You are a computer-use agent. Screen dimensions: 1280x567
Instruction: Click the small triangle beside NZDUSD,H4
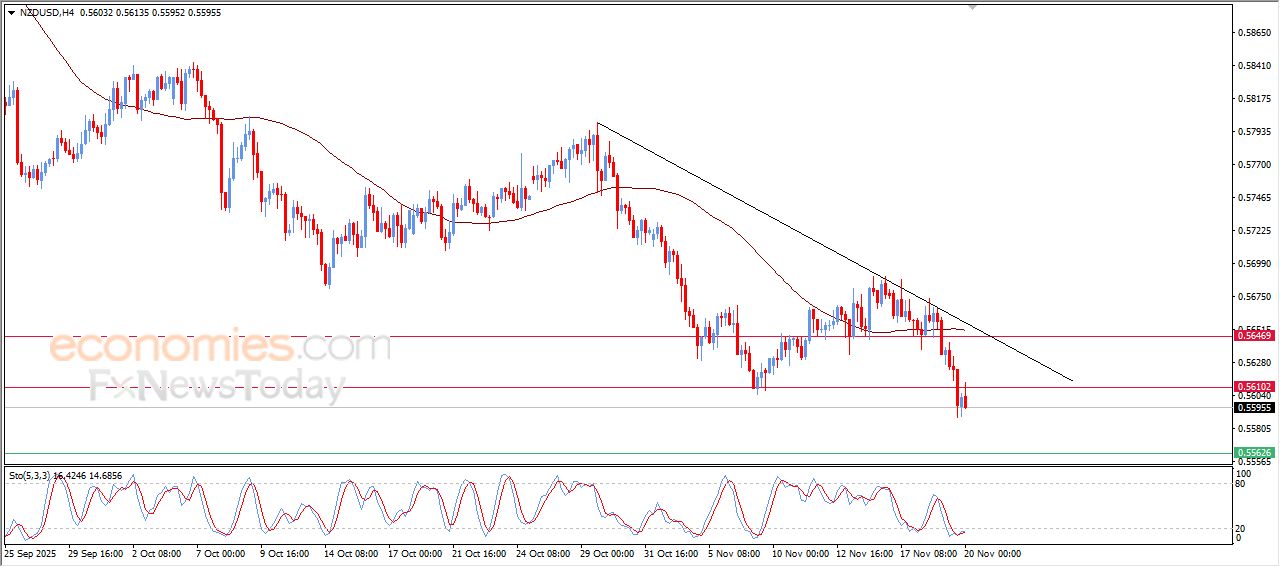(11, 13)
